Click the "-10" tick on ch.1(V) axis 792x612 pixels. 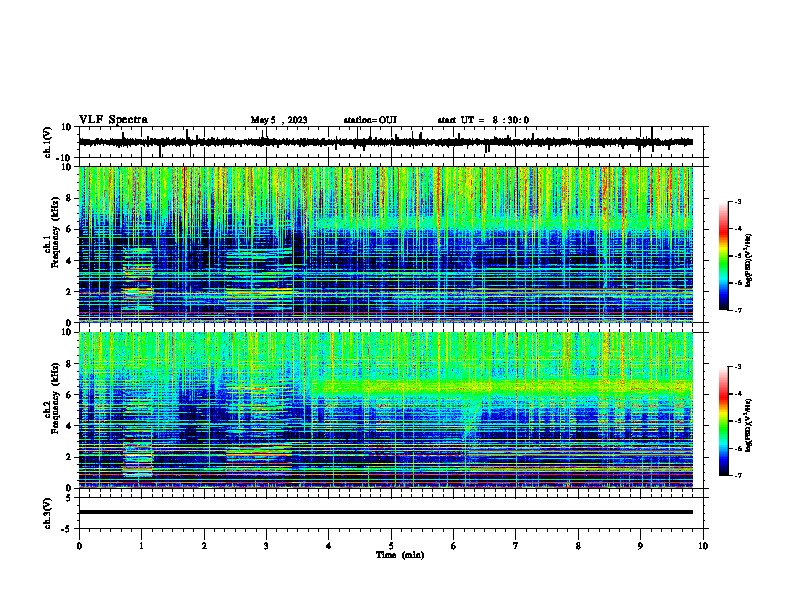coord(65,158)
